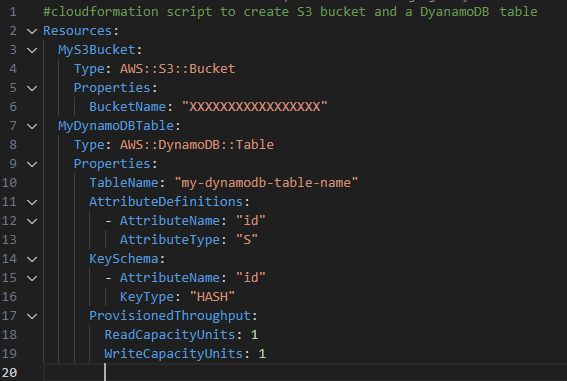Screen dimensions: 567x381
Task: Click line number 20 in gutter
Action: pyautogui.click(x=9, y=373)
